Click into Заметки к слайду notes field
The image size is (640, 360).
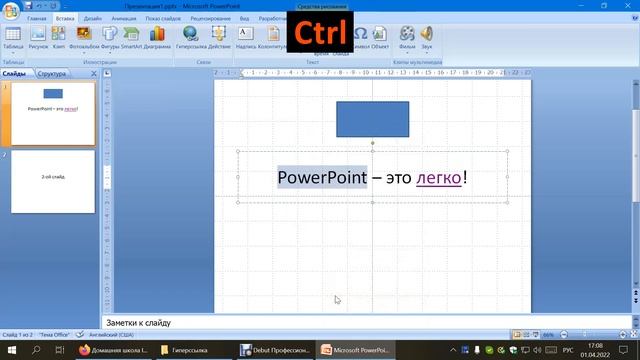tap(367, 322)
